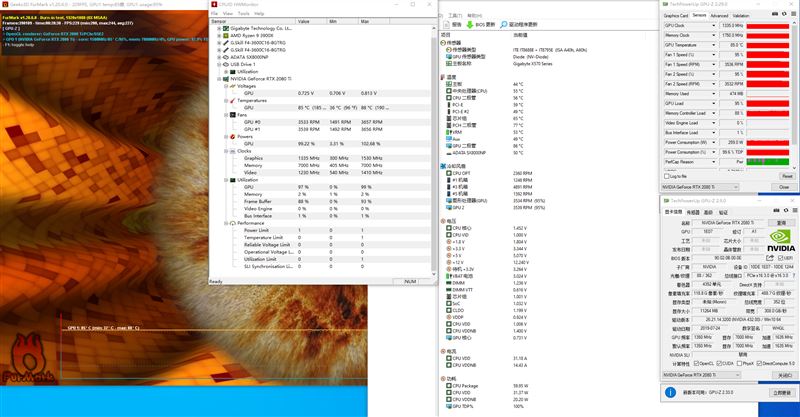Click the Value column header in HWMonitor
Screen dimensions: 800x417
310,21
